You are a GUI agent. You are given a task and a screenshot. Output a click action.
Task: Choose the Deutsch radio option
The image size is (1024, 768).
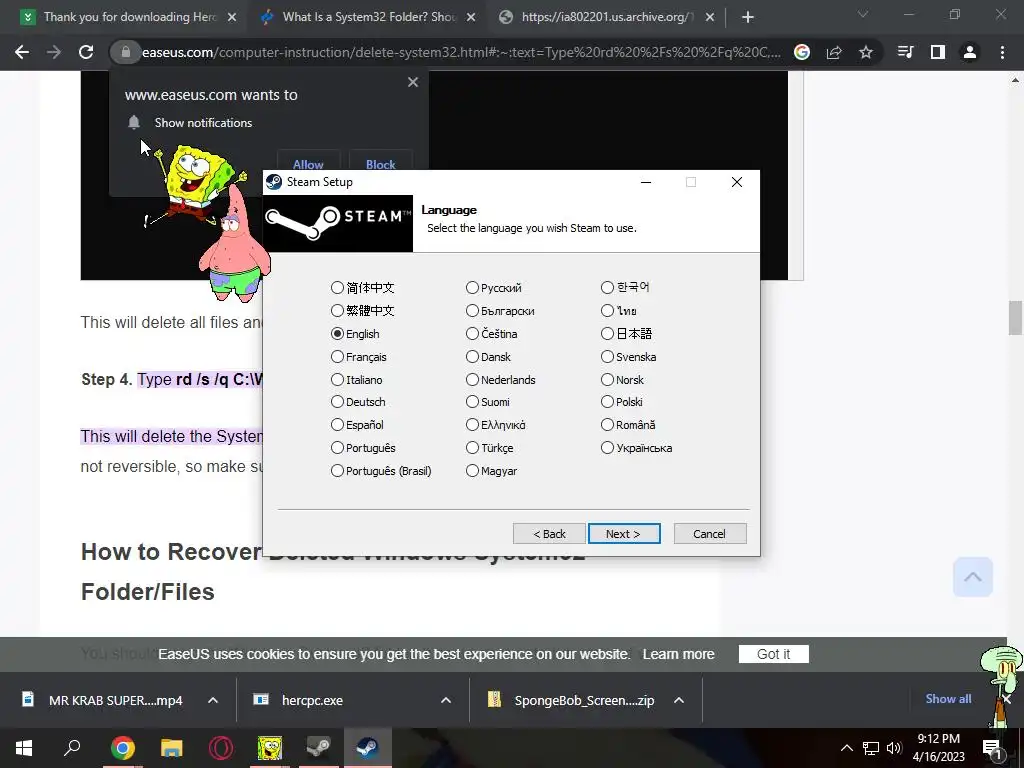pyautogui.click(x=337, y=402)
